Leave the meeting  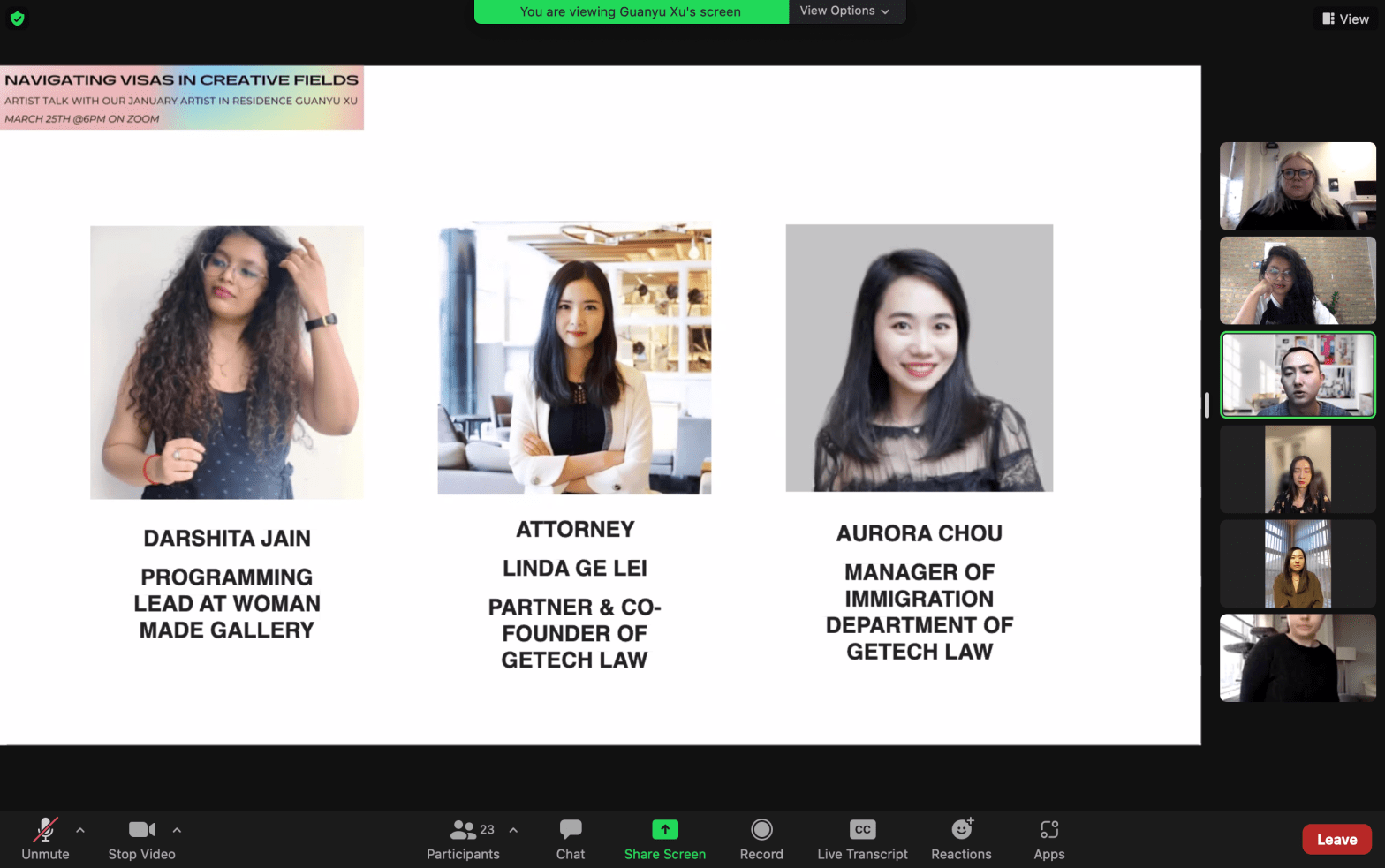[x=1336, y=840]
